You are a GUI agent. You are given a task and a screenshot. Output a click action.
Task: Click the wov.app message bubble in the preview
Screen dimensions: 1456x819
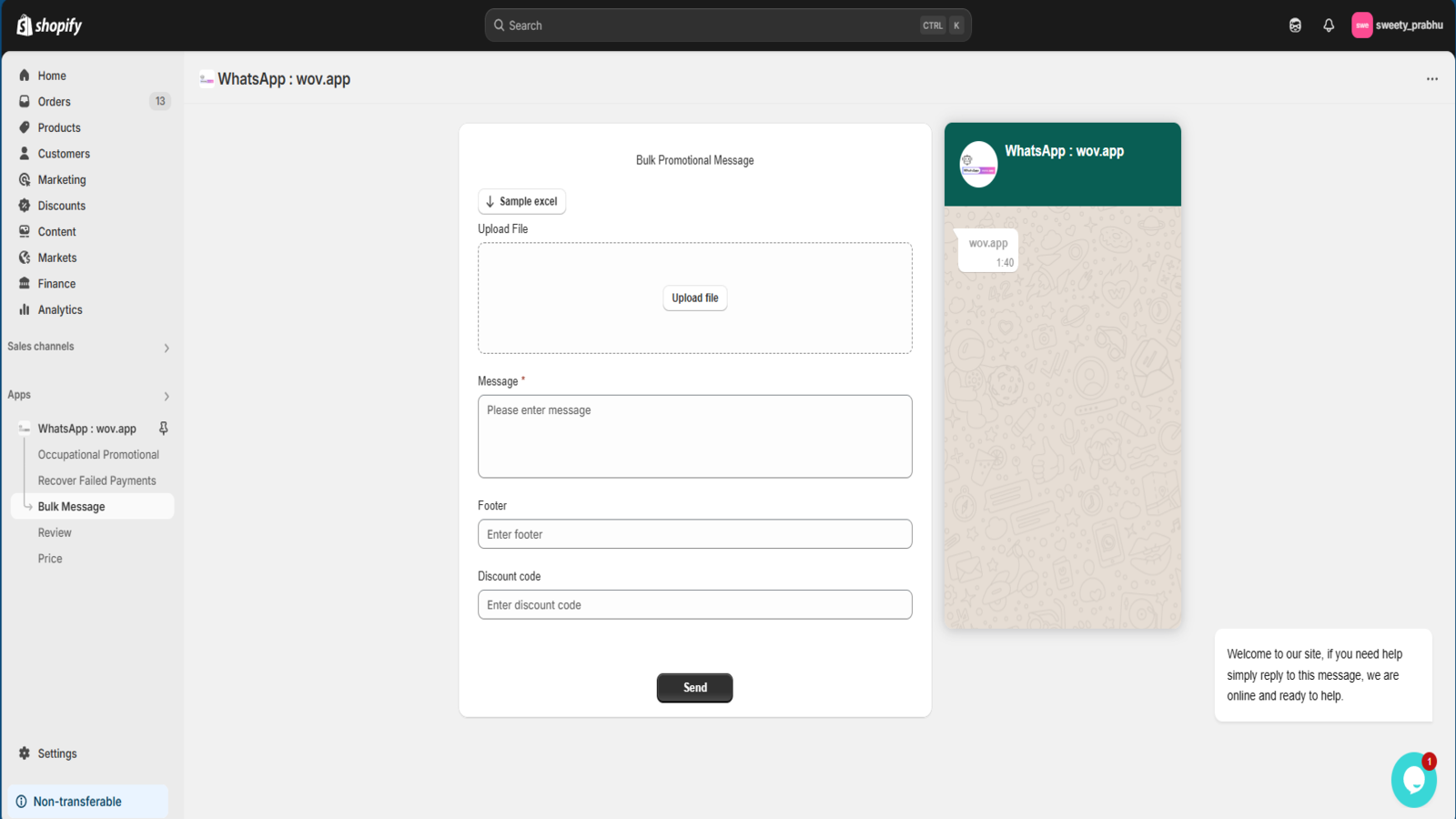click(x=988, y=250)
